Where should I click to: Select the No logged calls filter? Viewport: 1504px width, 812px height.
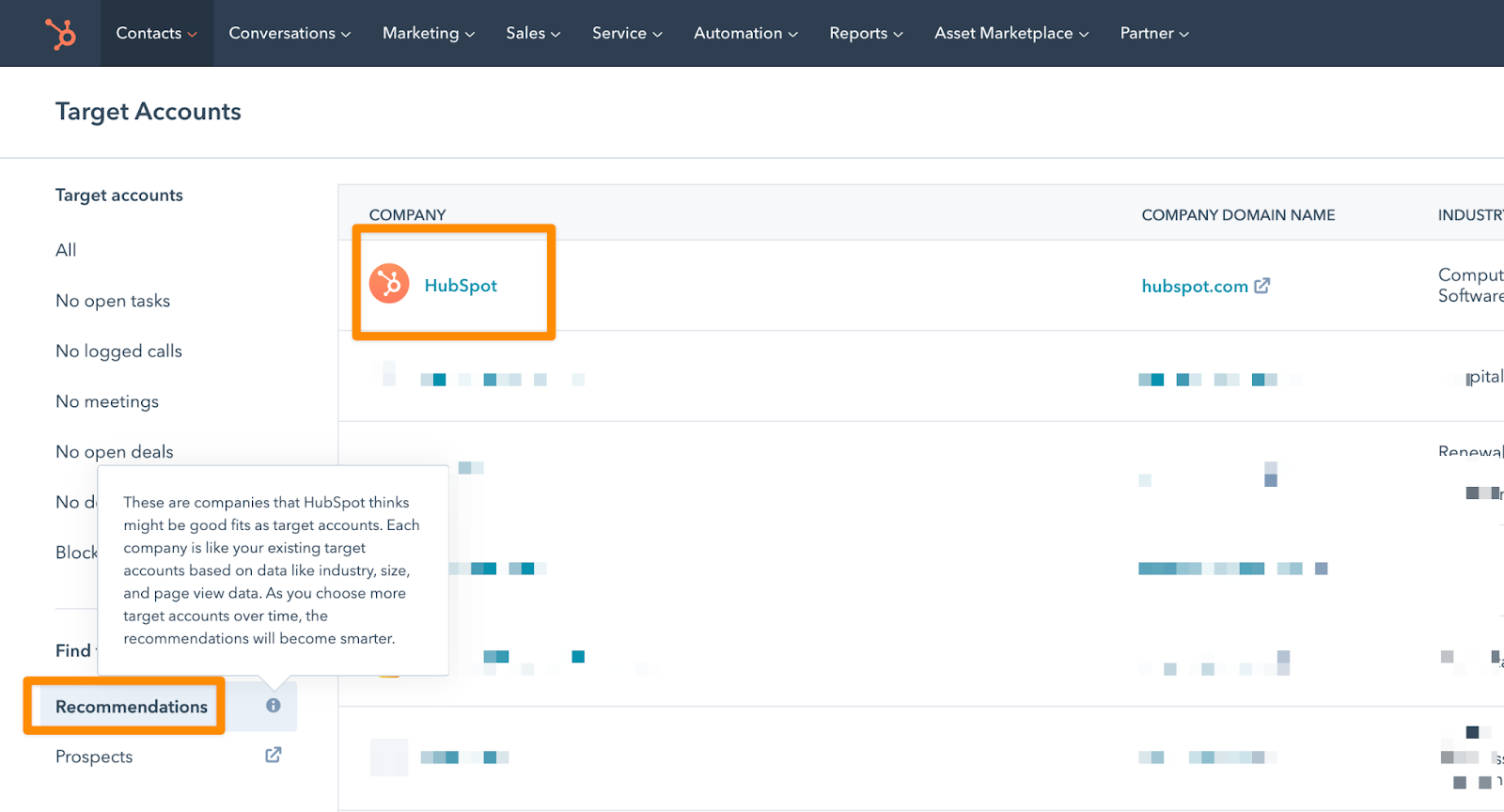coord(118,351)
